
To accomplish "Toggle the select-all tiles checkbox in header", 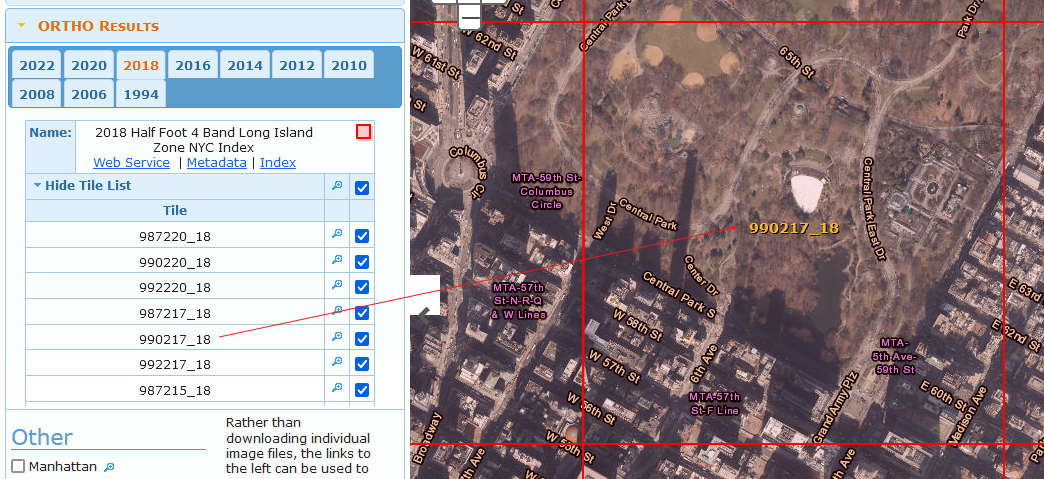I will pyautogui.click(x=362, y=187).
